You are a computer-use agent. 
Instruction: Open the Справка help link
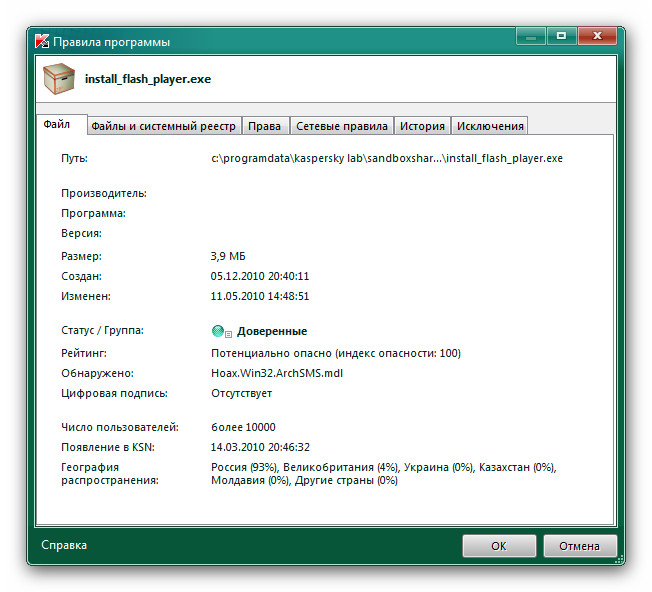[64, 545]
